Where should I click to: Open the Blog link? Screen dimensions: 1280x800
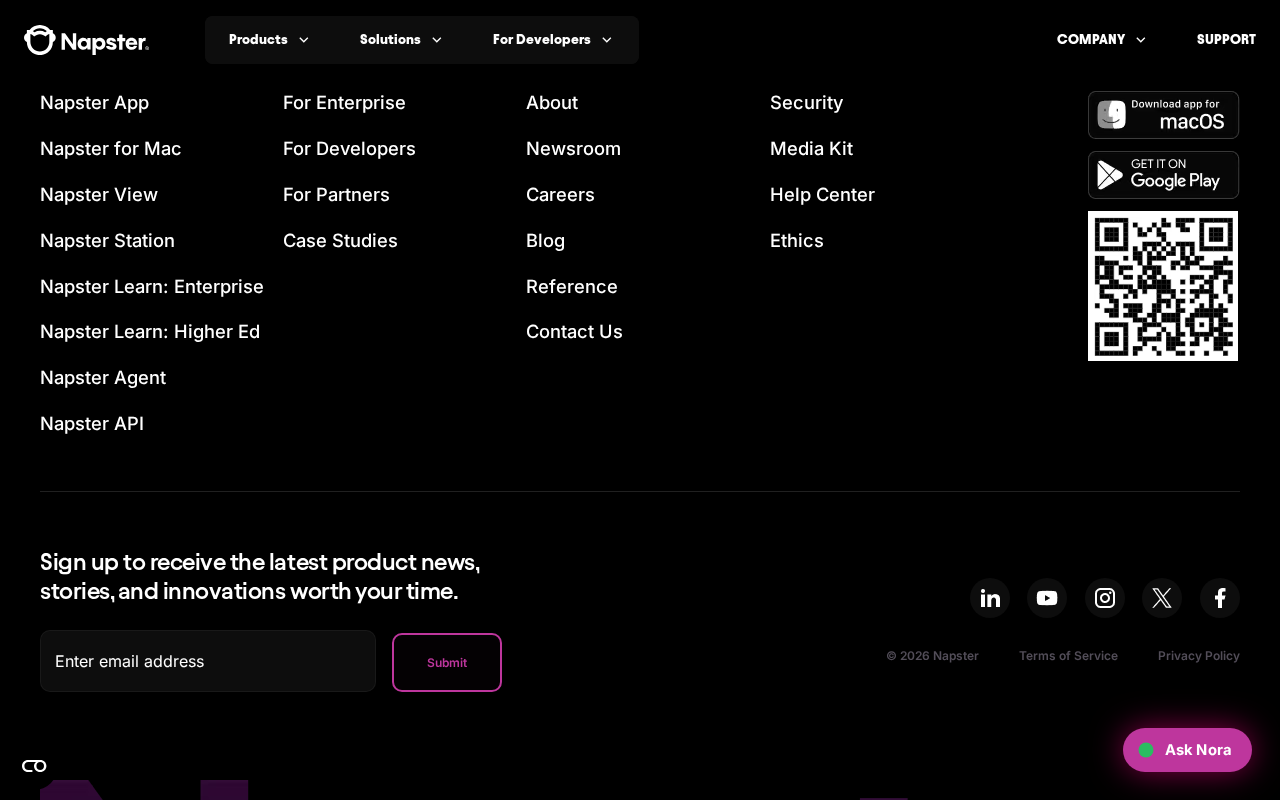545,241
